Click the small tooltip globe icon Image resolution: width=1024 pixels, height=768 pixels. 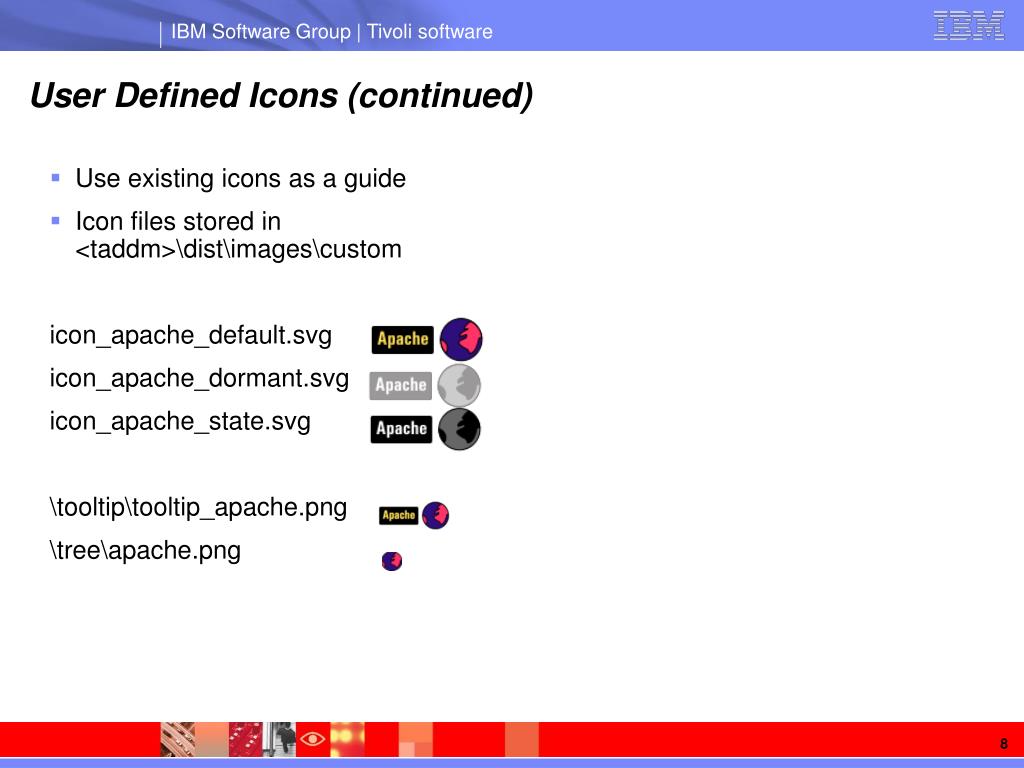click(436, 515)
